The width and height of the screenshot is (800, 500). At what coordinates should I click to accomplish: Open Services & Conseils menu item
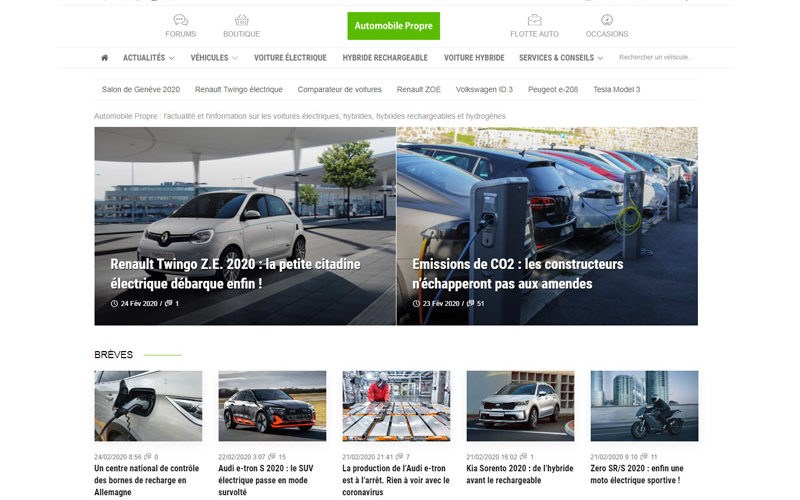point(557,58)
